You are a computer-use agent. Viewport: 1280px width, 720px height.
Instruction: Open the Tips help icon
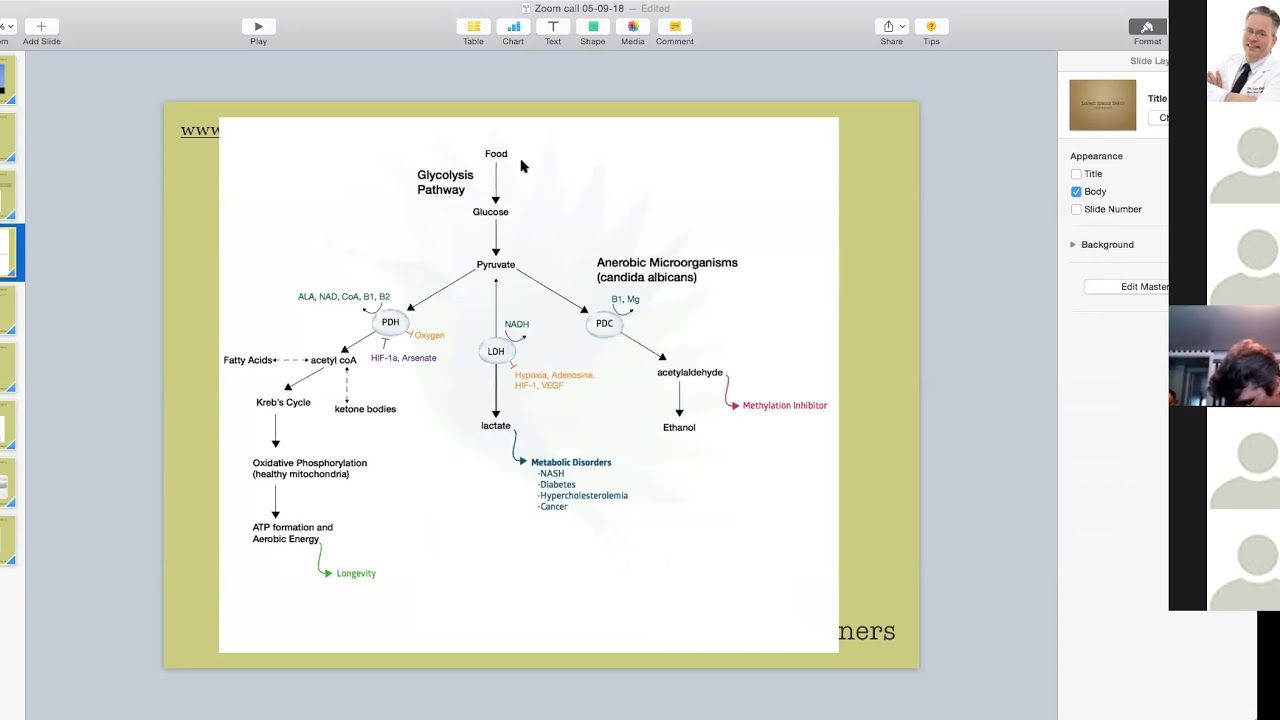(931, 26)
